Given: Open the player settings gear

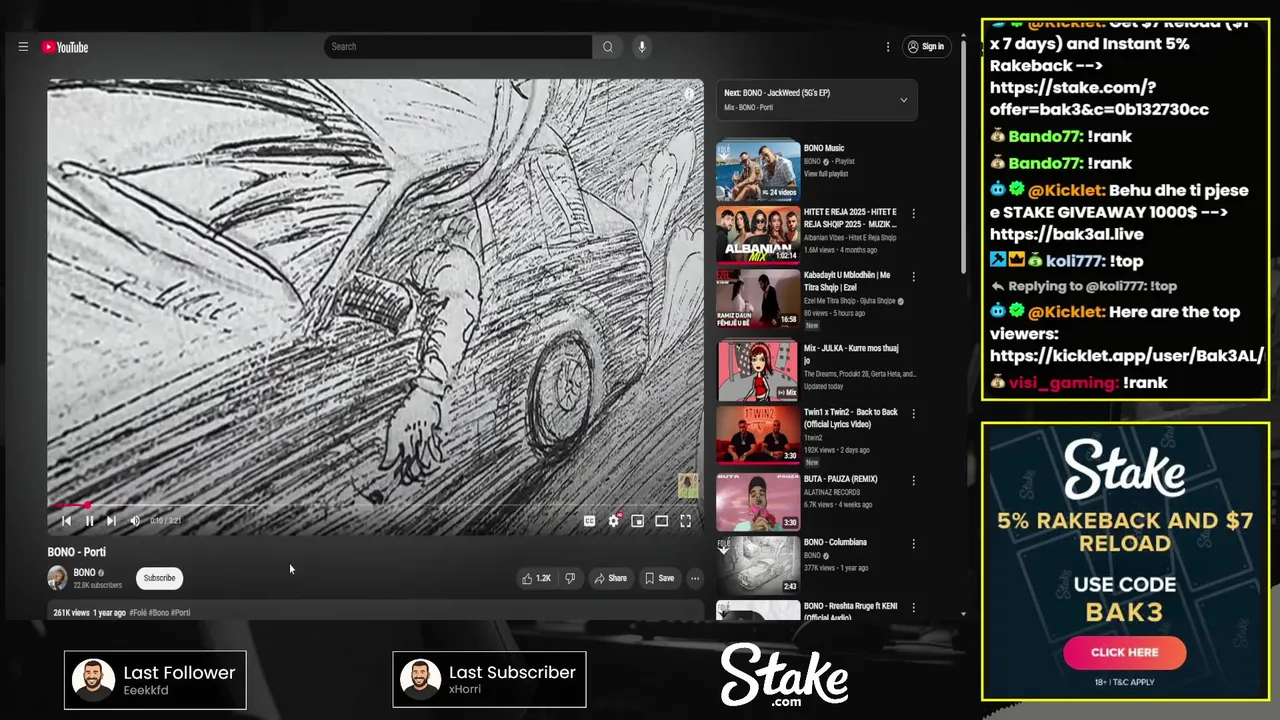Looking at the screenshot, I should pyautogui.click(x=614, y=521).
